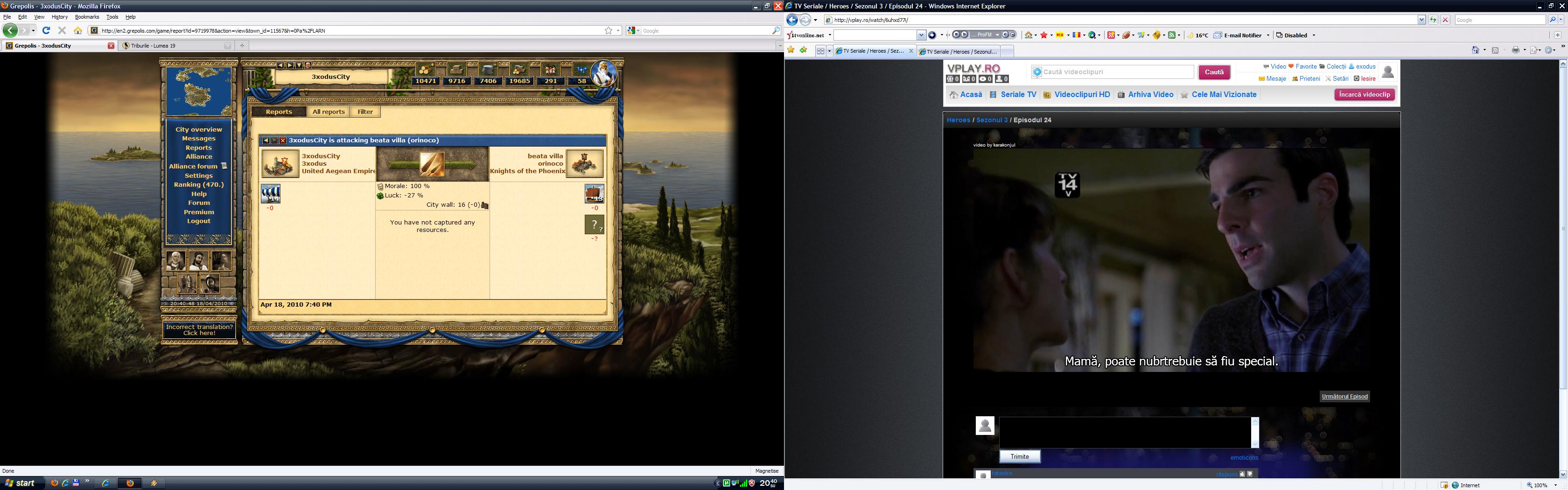This screenshot has width=1568, height=490.
Task: Open the IE tab list dropdown arrow
Action: [x=830, y=51]
